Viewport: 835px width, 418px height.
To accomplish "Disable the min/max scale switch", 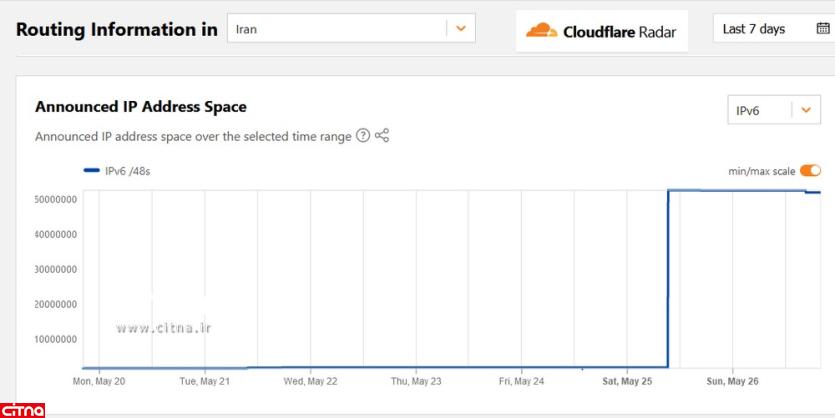I will (x=810, y=171).
